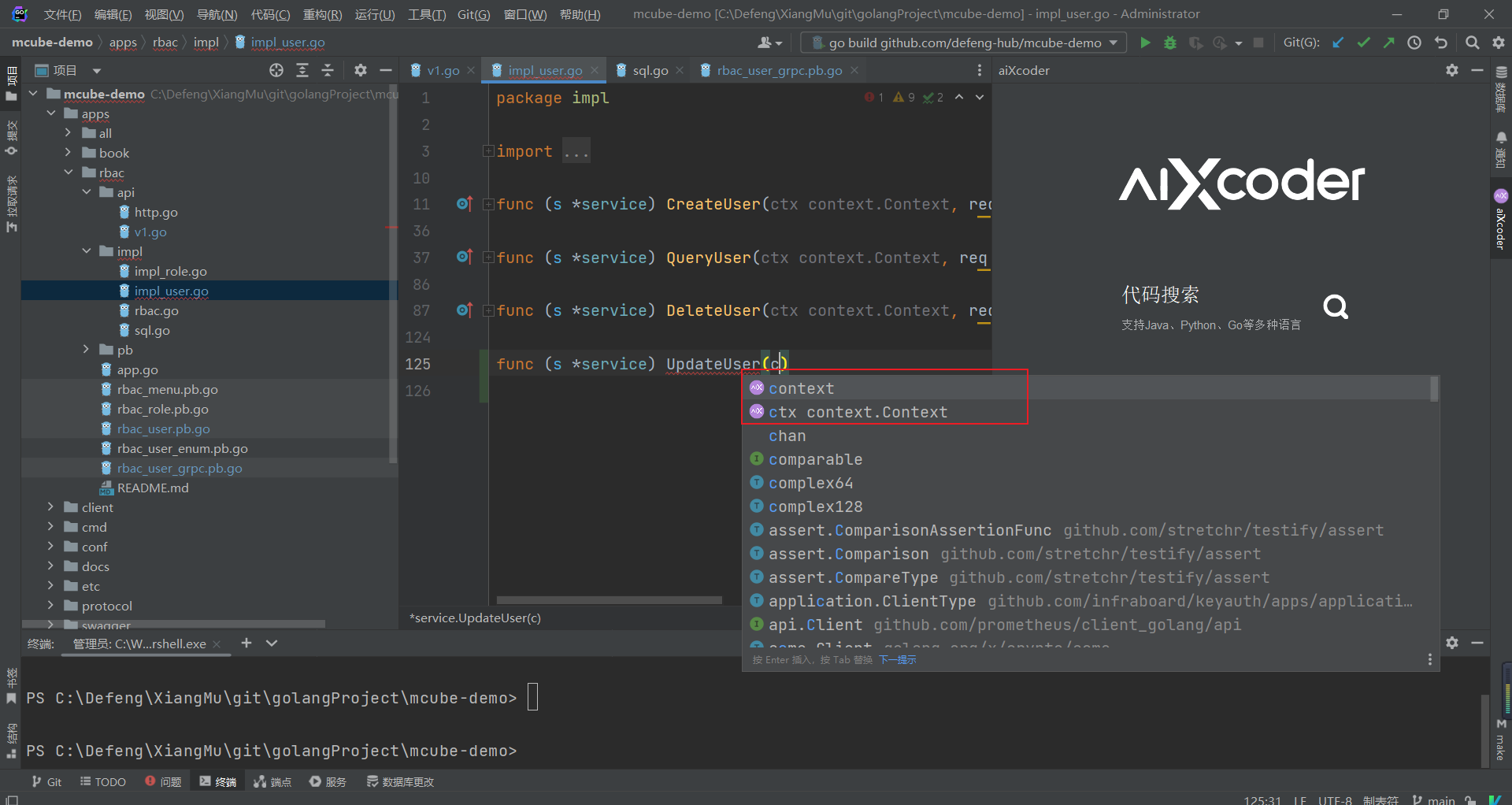Image resolution: width=1512 pixels, height=805 pixels.
Task: Expand all in project panel
Action: click(302, 70)
